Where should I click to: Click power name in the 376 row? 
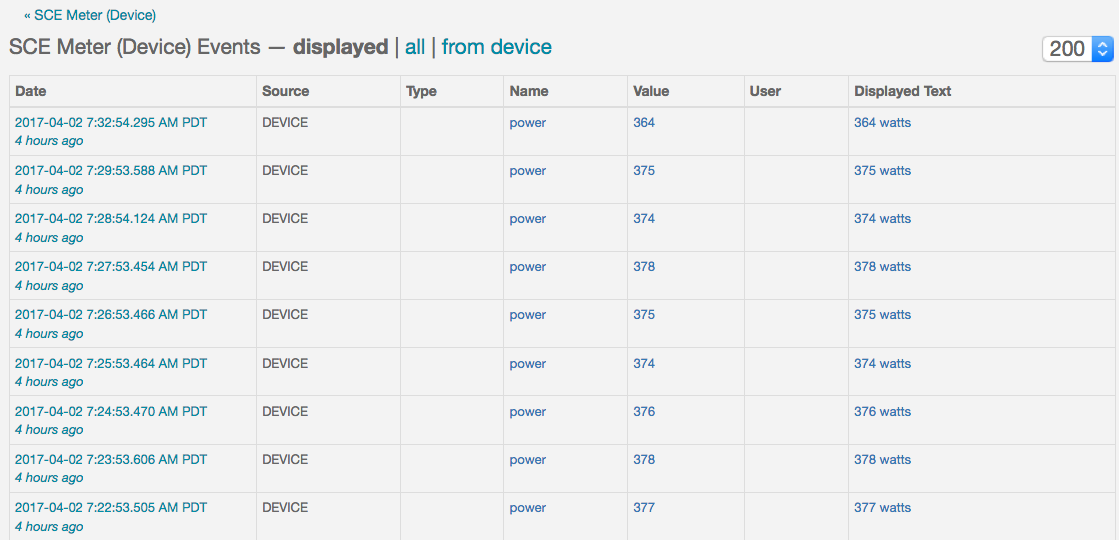pyautogui.click(x=527, y=412)
